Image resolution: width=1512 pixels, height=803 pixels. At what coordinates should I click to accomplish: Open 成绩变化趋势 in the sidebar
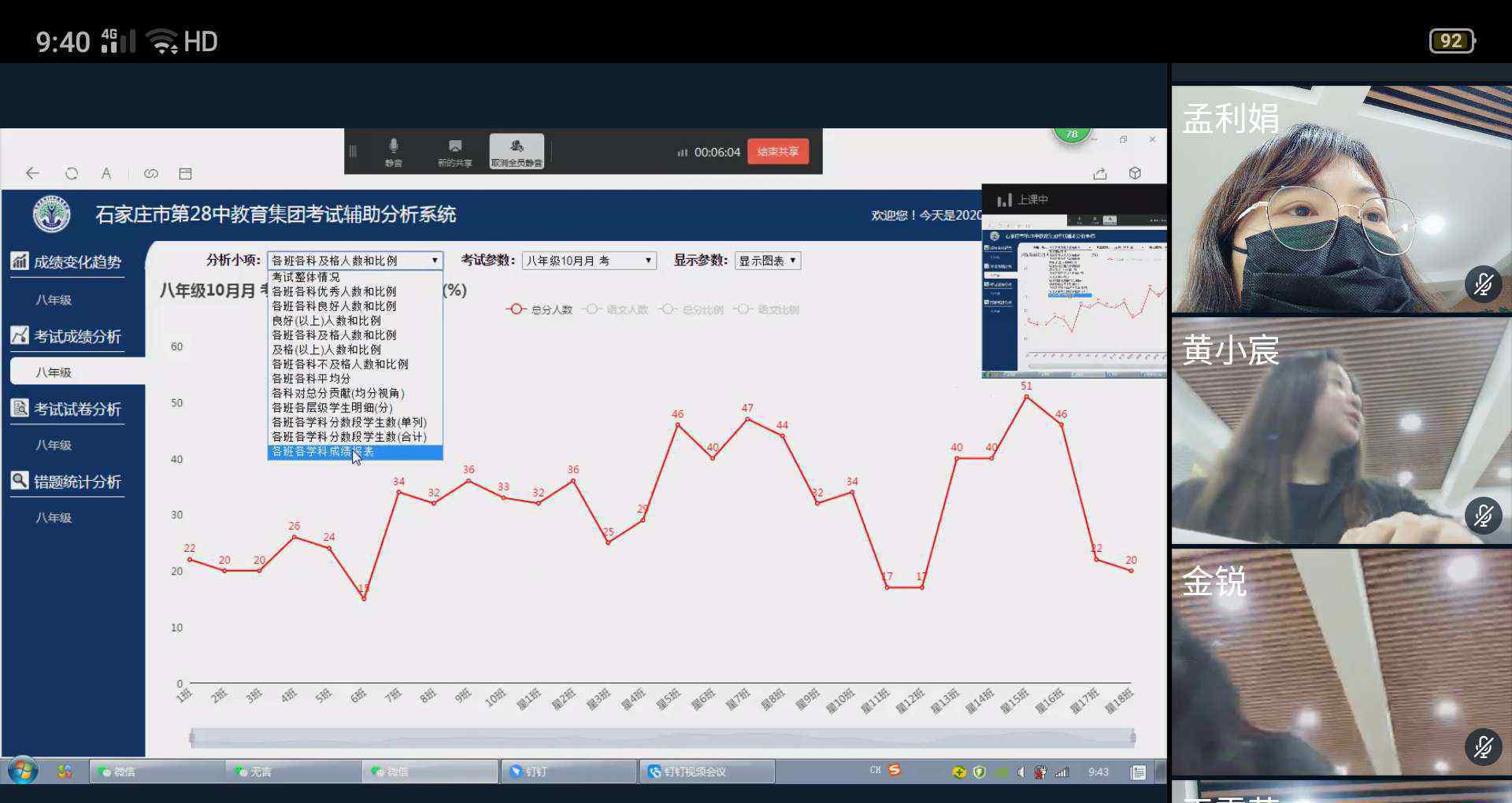click(x=67, y=262)
